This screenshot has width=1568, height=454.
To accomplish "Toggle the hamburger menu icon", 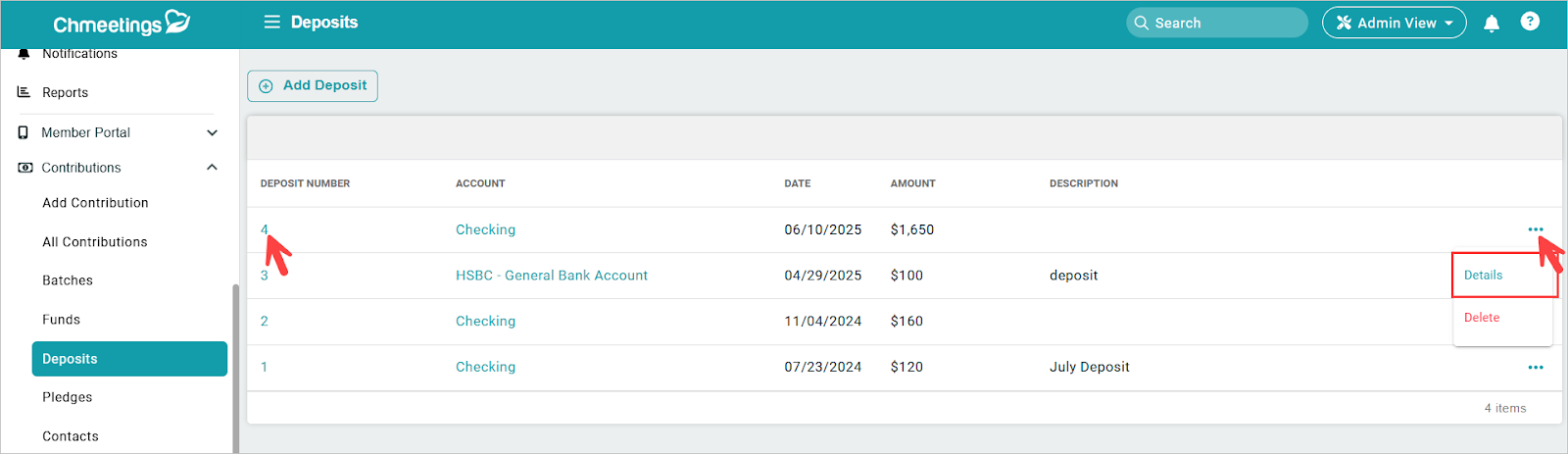I will pos(271,22).
